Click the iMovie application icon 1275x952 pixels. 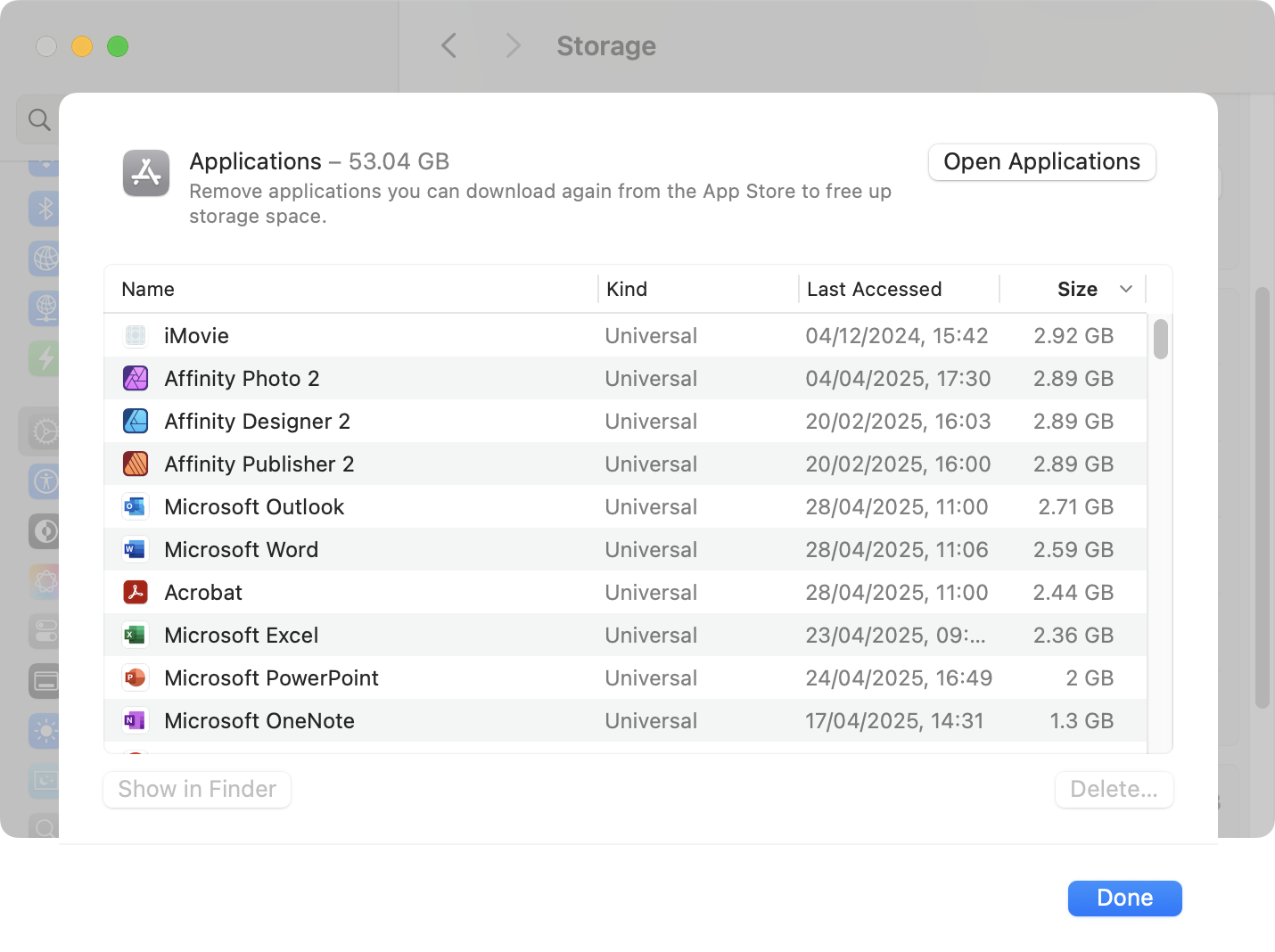coord(136,336)
